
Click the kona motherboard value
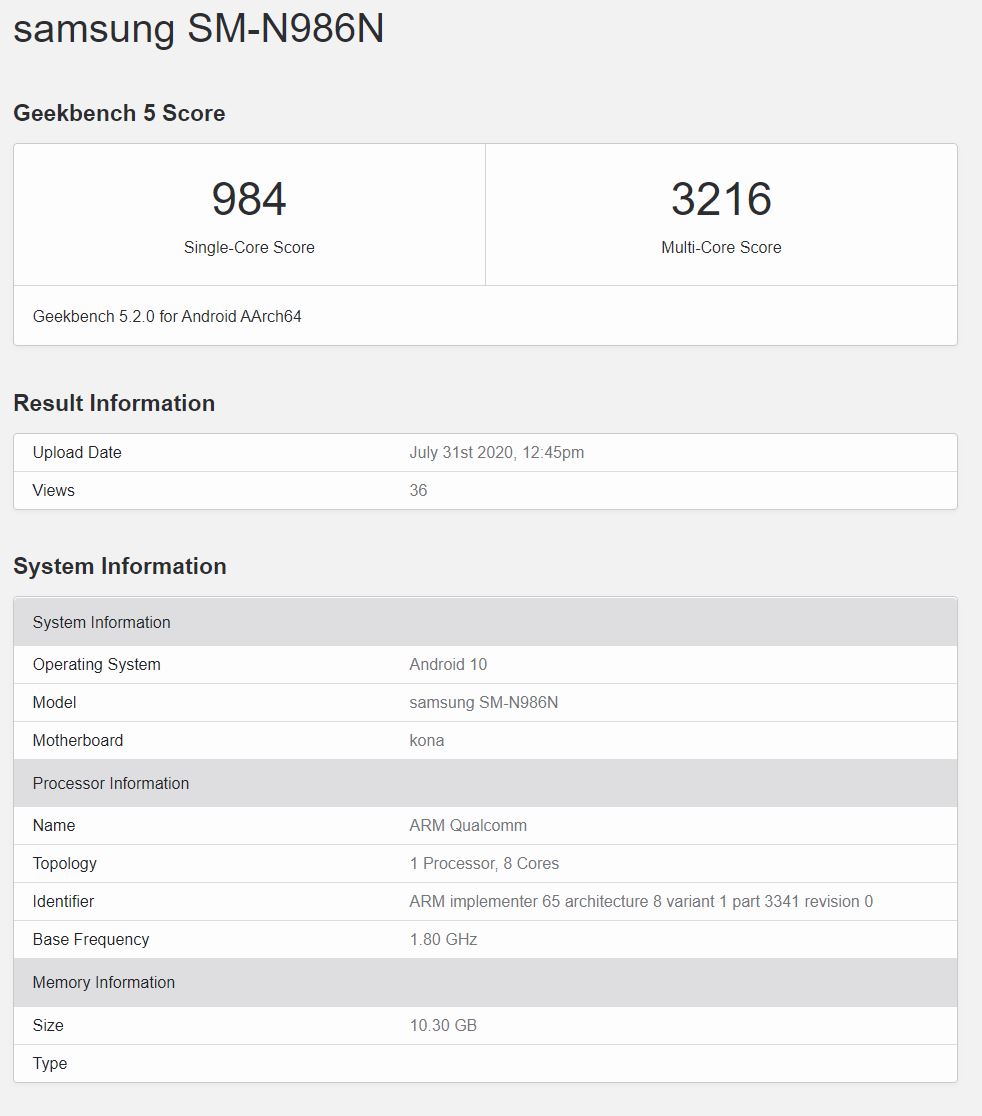[426, 740]
